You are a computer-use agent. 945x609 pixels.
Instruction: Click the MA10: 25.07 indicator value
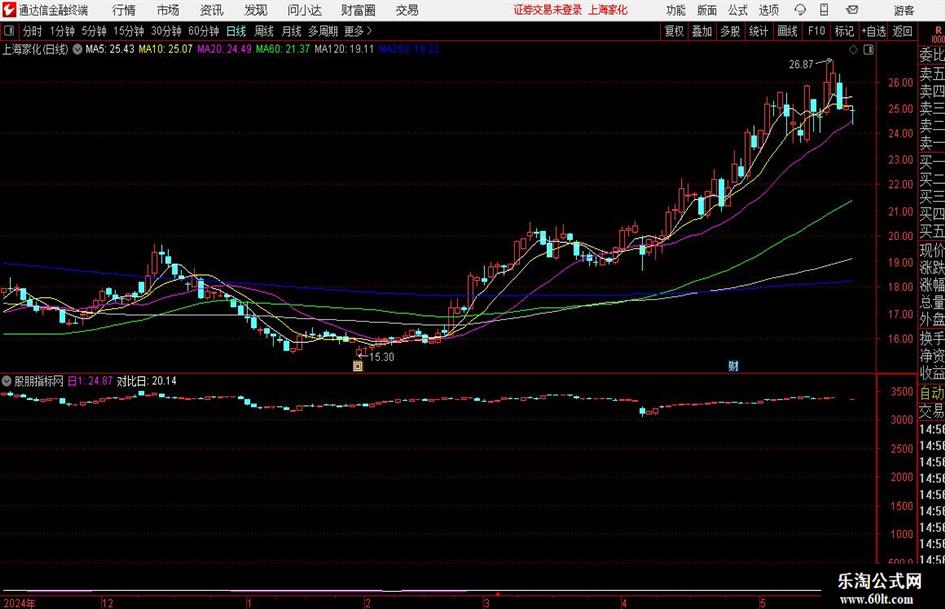165,49
